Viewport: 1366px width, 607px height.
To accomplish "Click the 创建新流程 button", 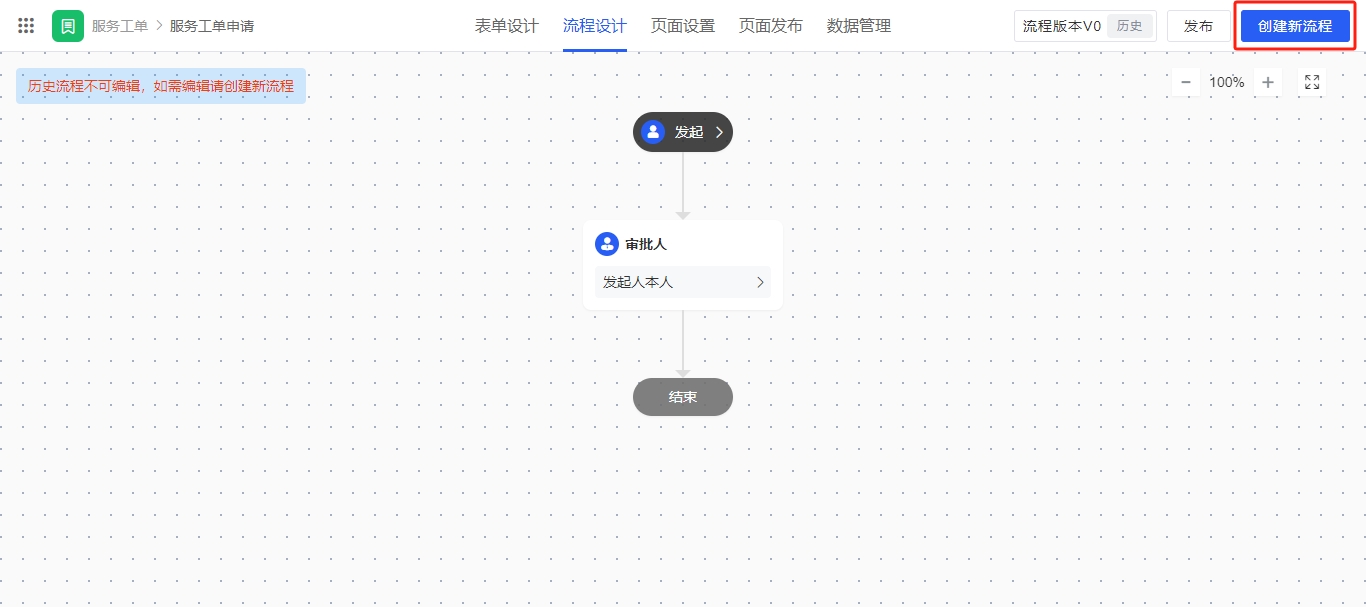I will (1295, 26).
